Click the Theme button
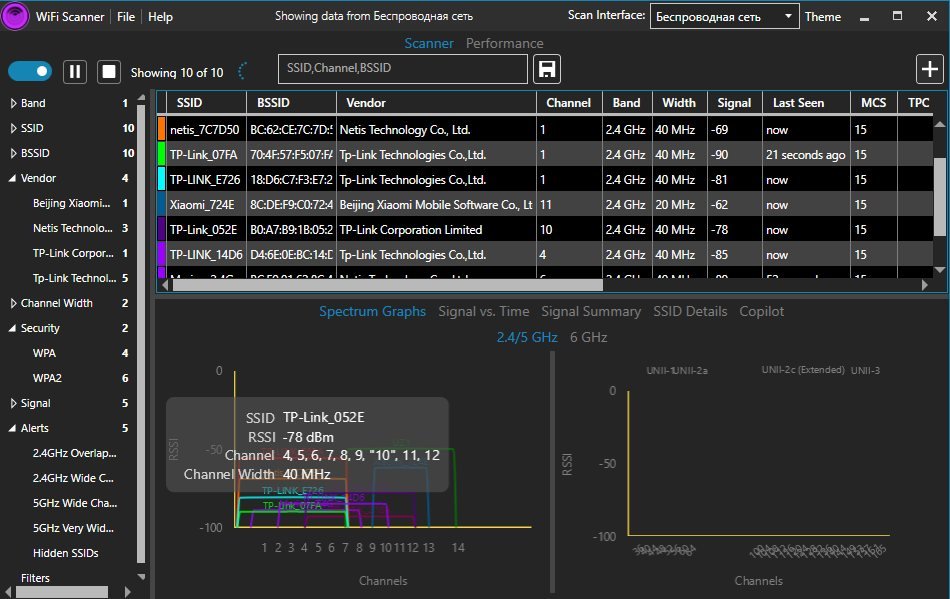950x599 pixels. [x=823, y=17]
